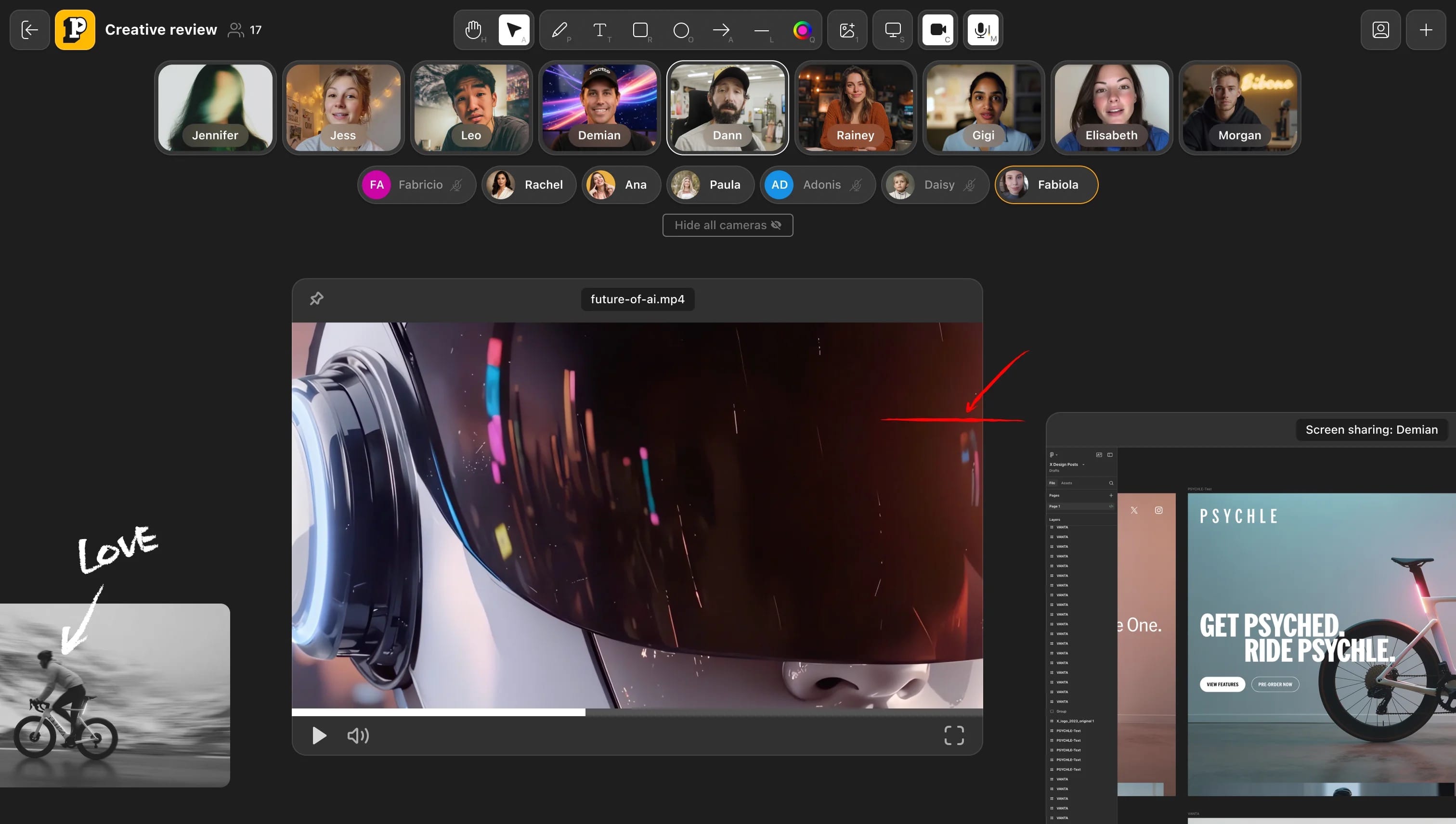Leave the Creative review board

tap(29, 29)
